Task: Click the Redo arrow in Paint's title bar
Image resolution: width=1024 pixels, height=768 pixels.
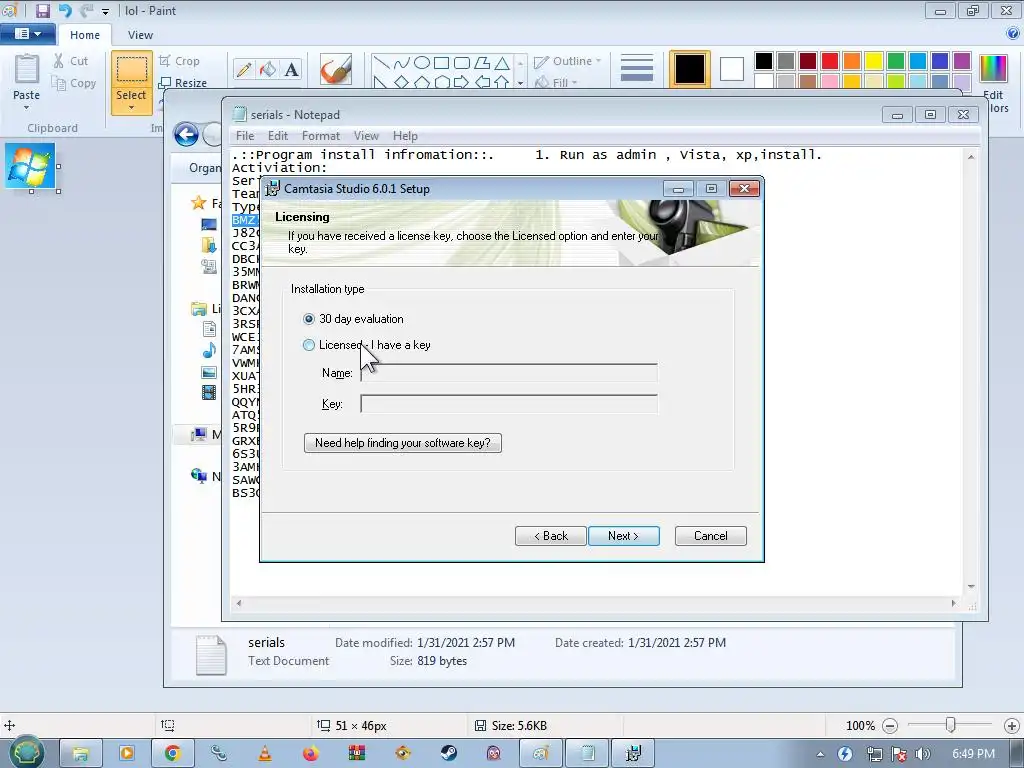Action: 86,10
